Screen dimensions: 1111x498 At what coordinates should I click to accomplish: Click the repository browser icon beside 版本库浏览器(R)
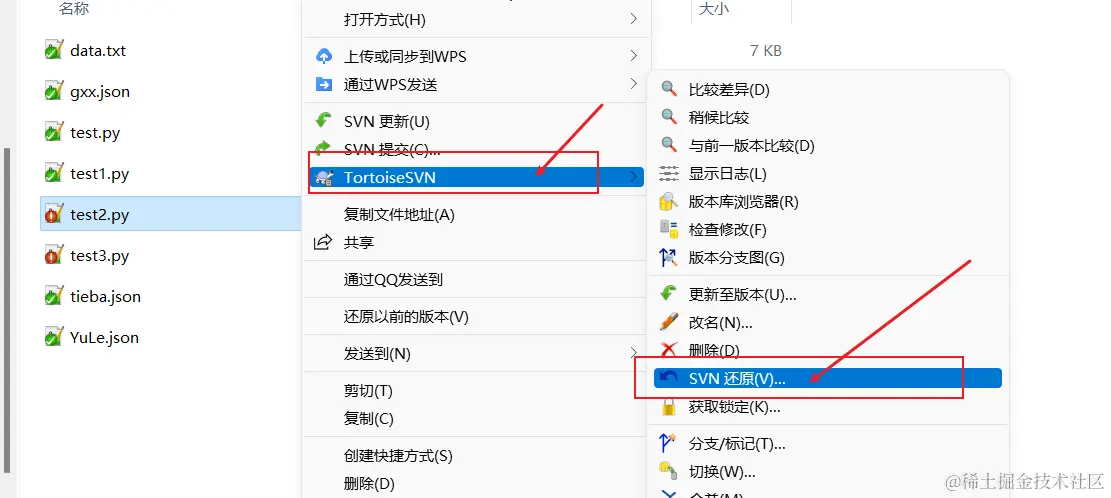(x=669, y=202)
